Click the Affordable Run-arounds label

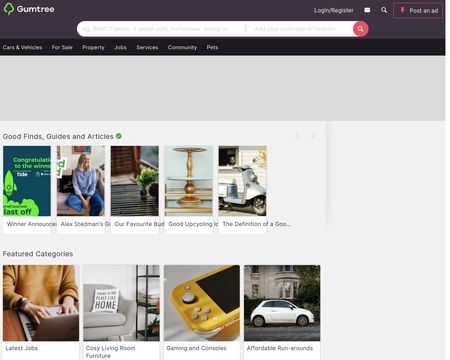coord(280,348)
